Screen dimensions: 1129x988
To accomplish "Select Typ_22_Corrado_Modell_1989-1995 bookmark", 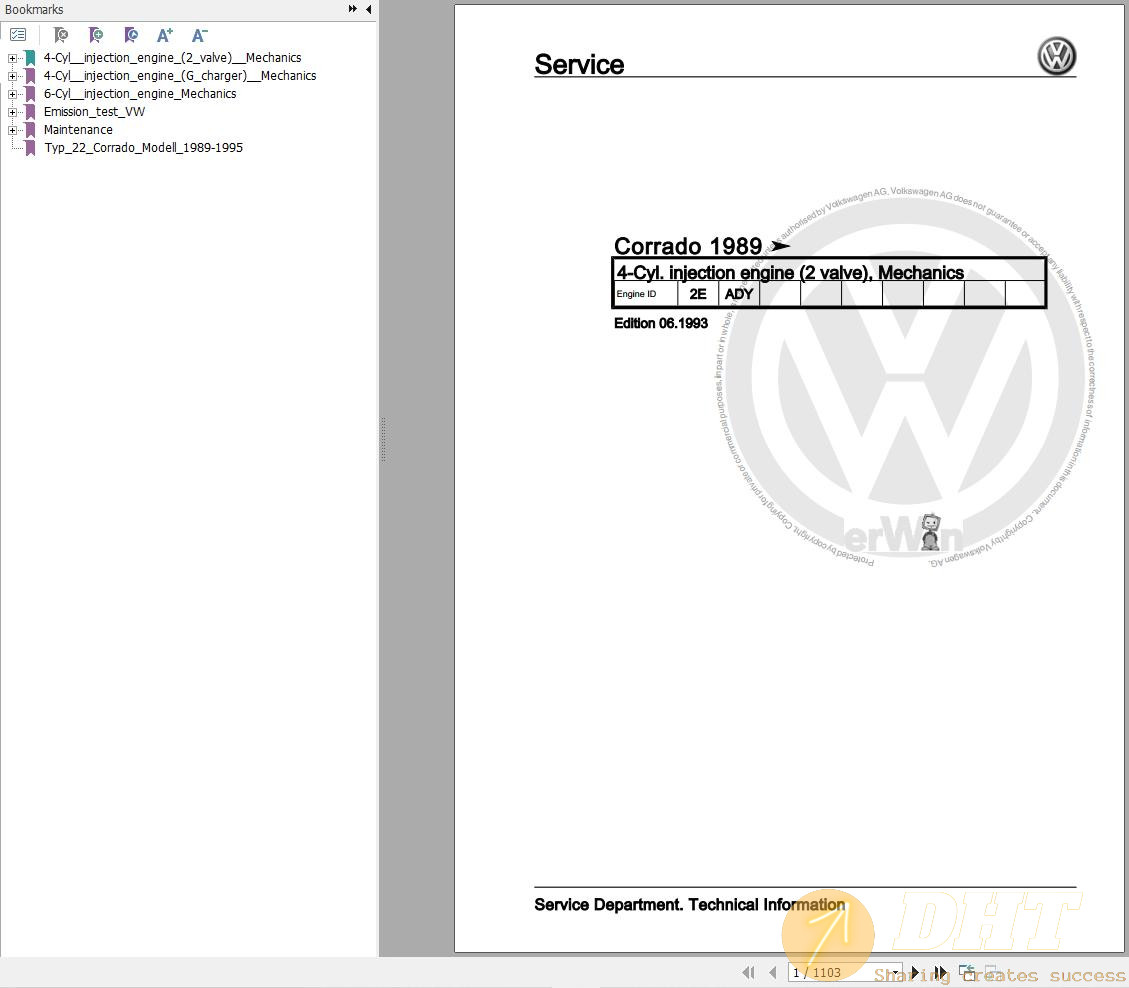I will 143,148.
